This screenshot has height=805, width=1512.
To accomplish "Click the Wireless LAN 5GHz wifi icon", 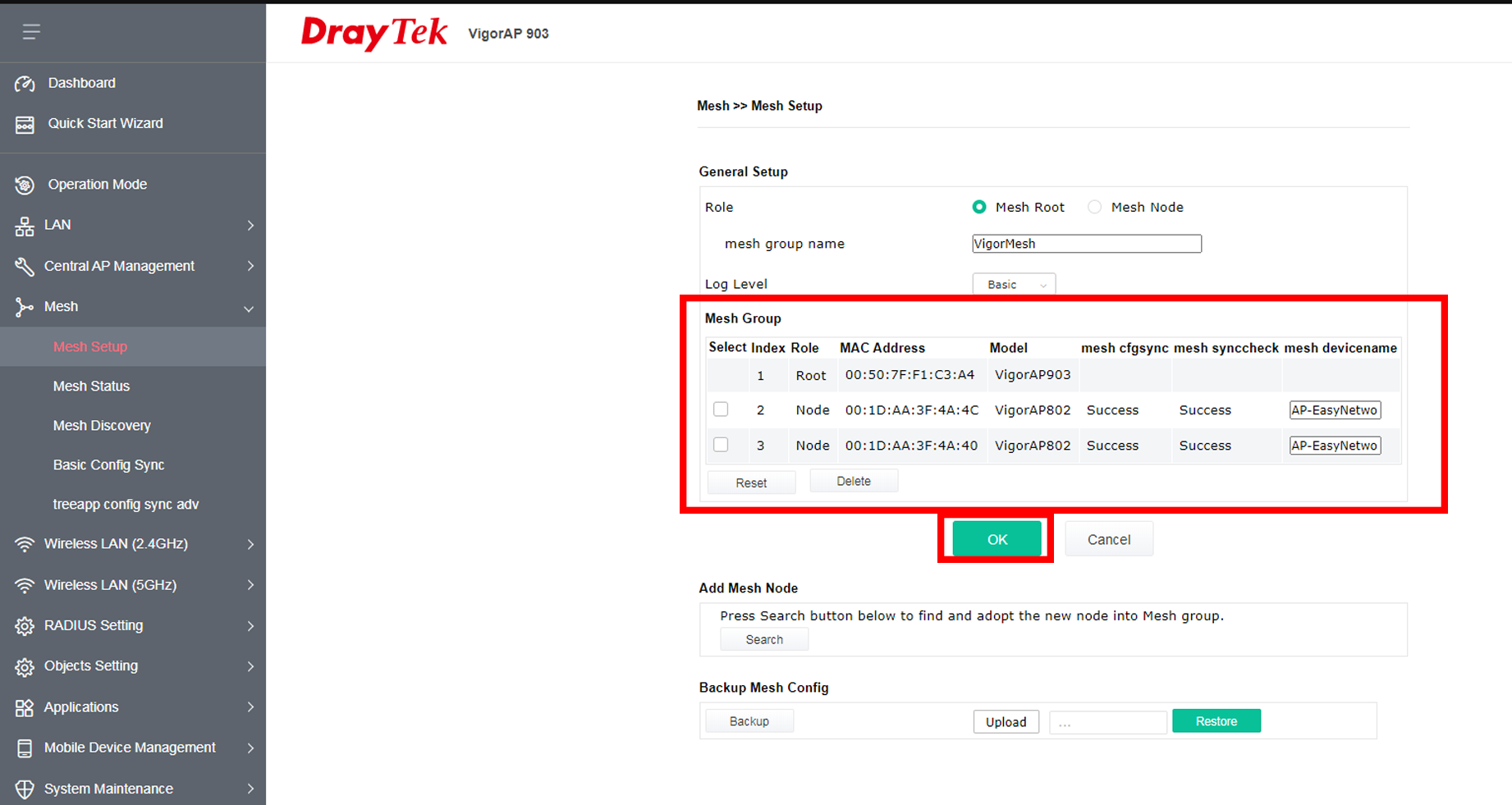I will tap(25, 585).
